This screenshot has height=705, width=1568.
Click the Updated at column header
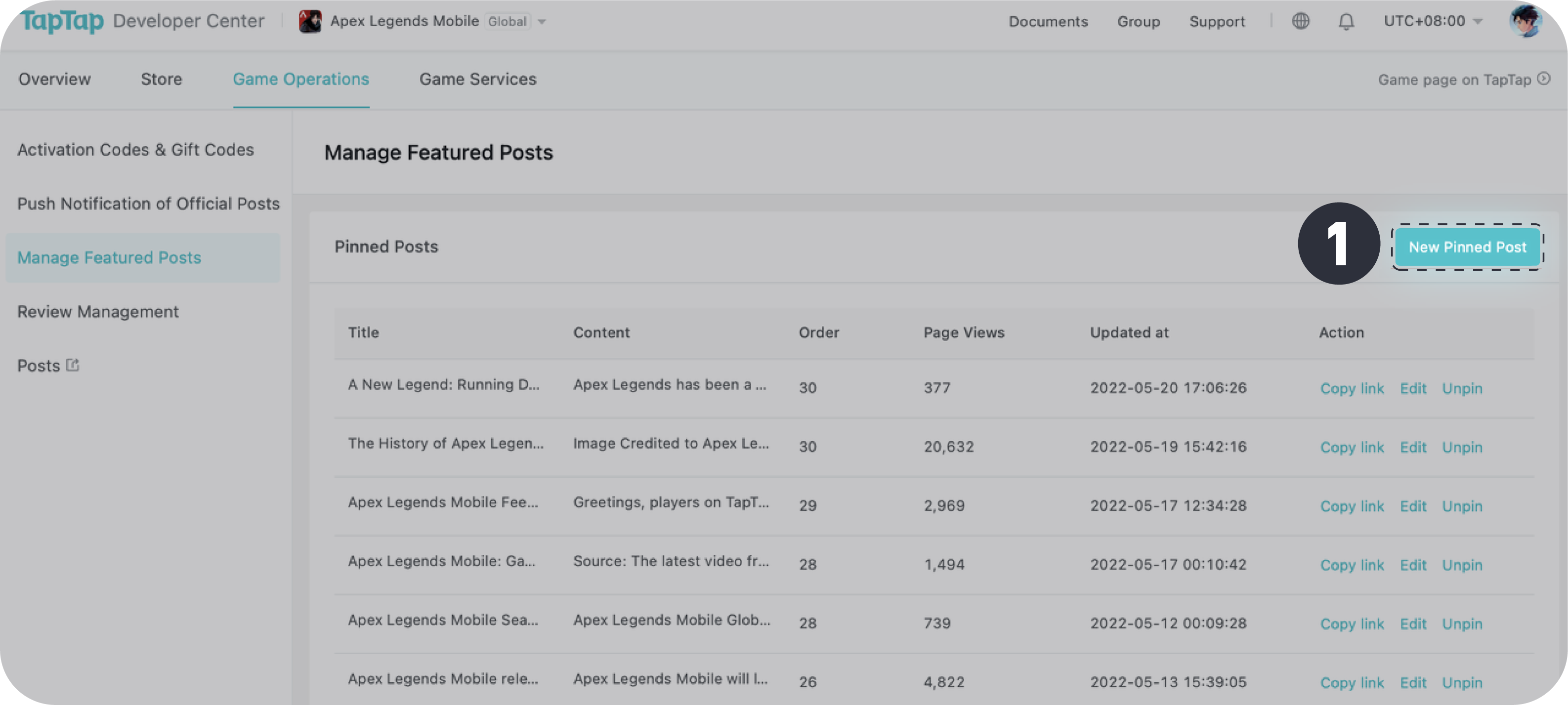click(1129, 332)
